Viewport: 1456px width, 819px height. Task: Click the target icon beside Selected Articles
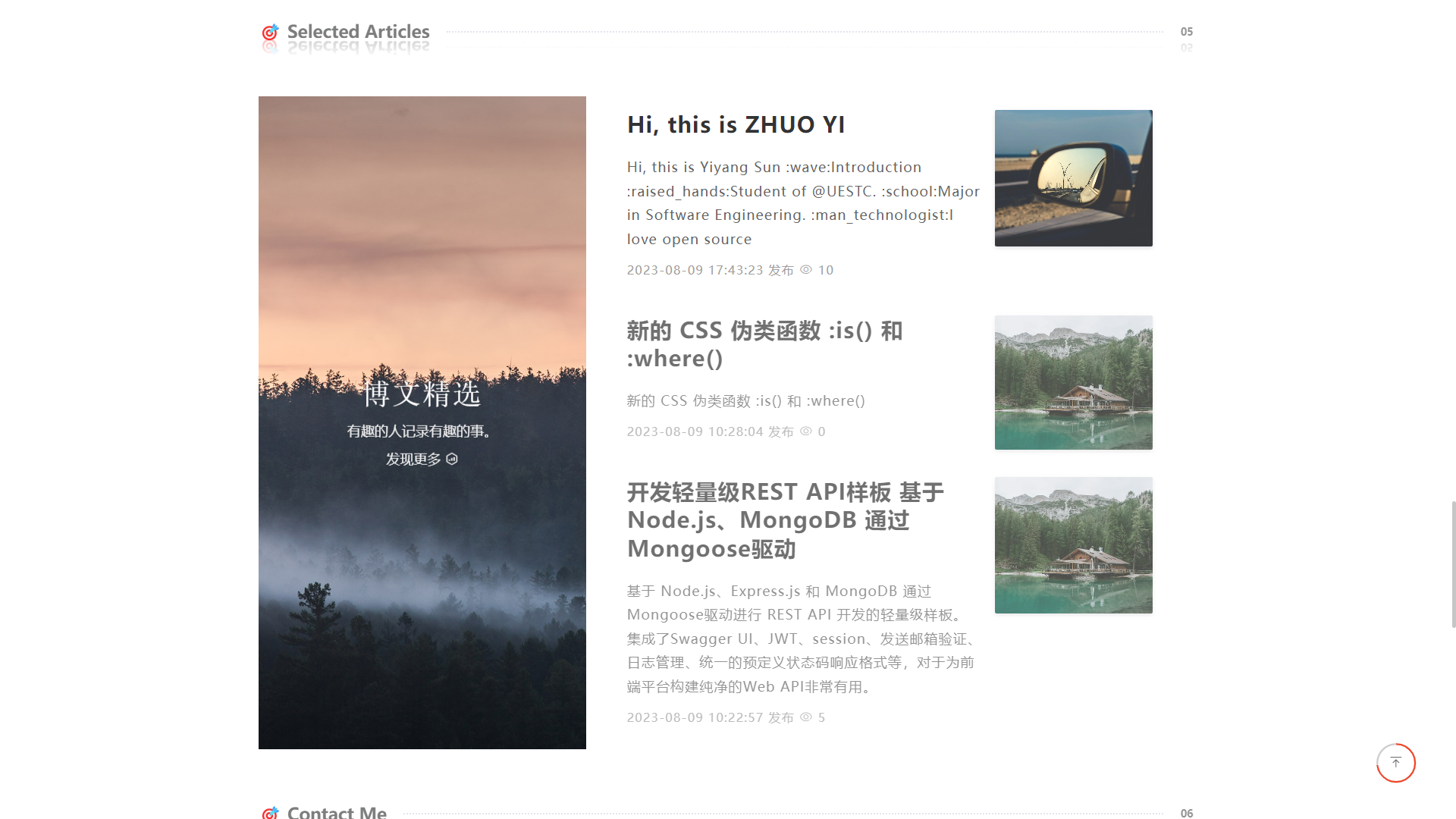point(270,32)
